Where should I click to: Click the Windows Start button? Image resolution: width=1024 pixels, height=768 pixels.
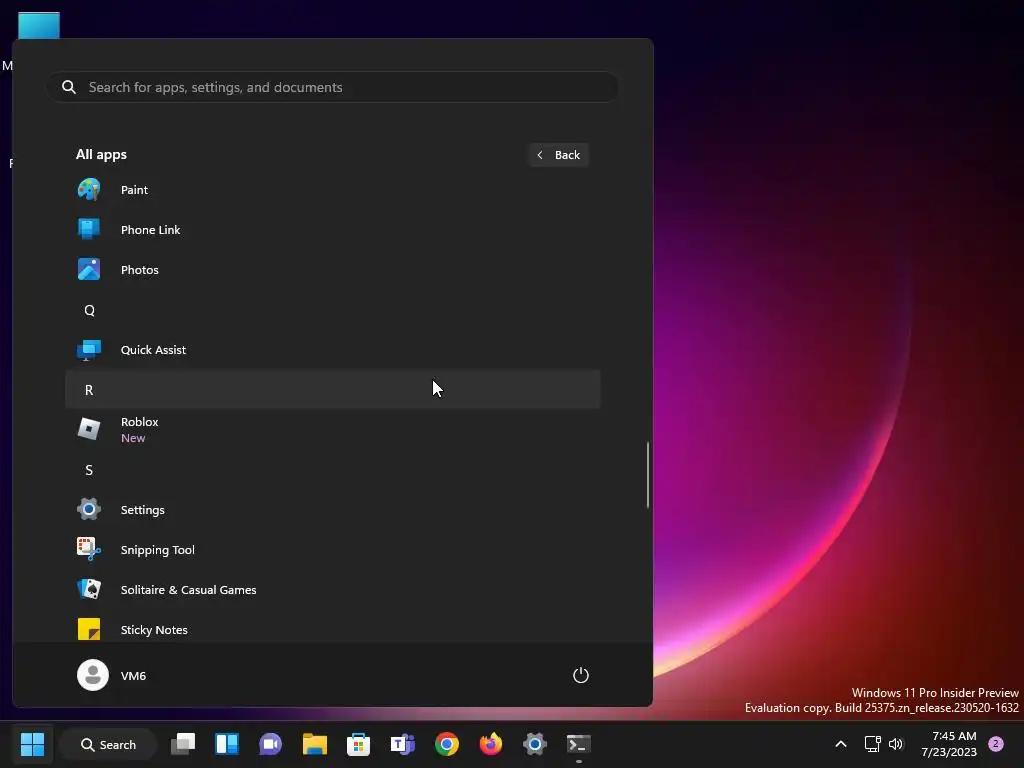point(32,744)
